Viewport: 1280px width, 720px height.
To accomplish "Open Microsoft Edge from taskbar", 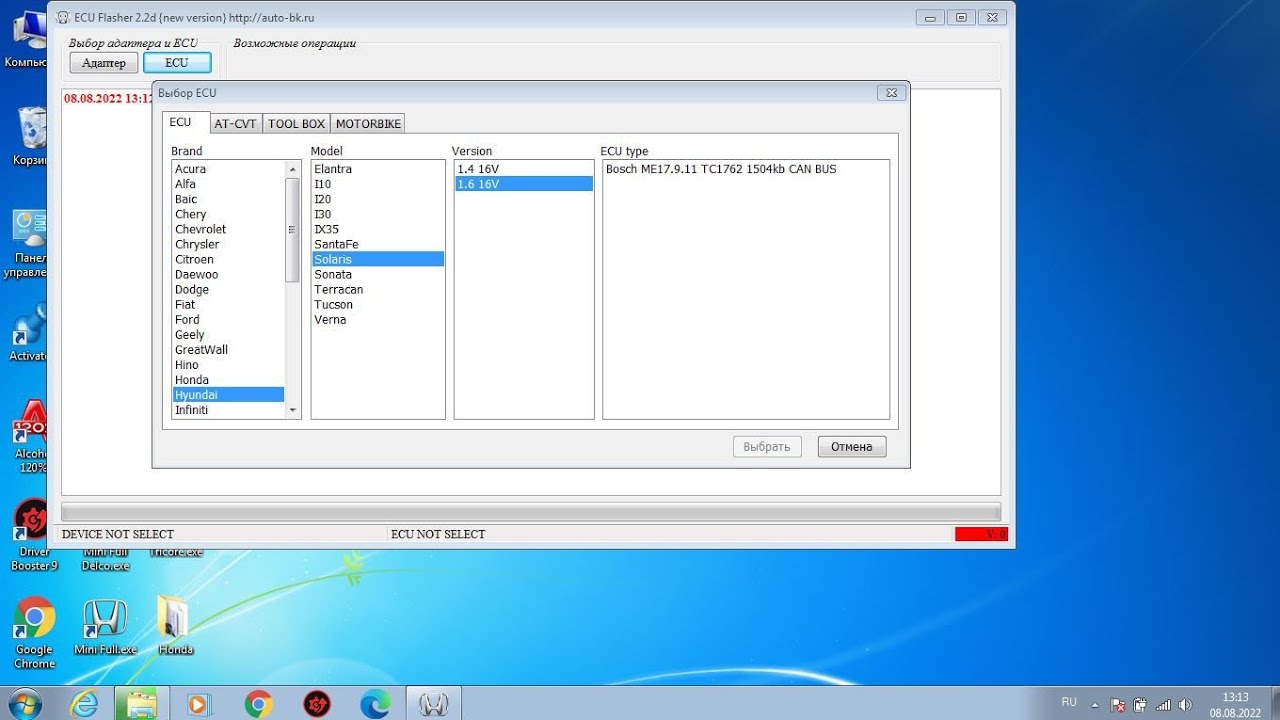I will 375,704.
